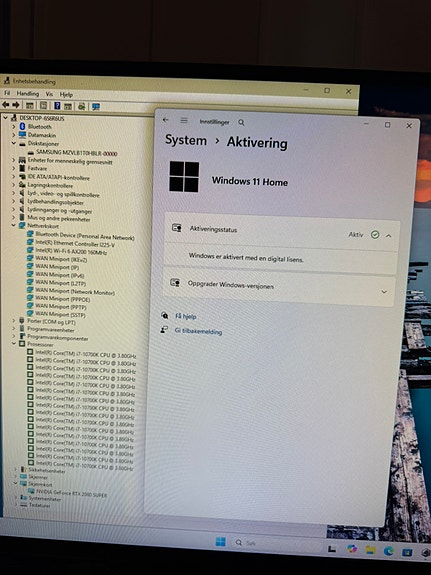Open File Explorer from the taskbar

pyautogui.click(x=370, y=550)
